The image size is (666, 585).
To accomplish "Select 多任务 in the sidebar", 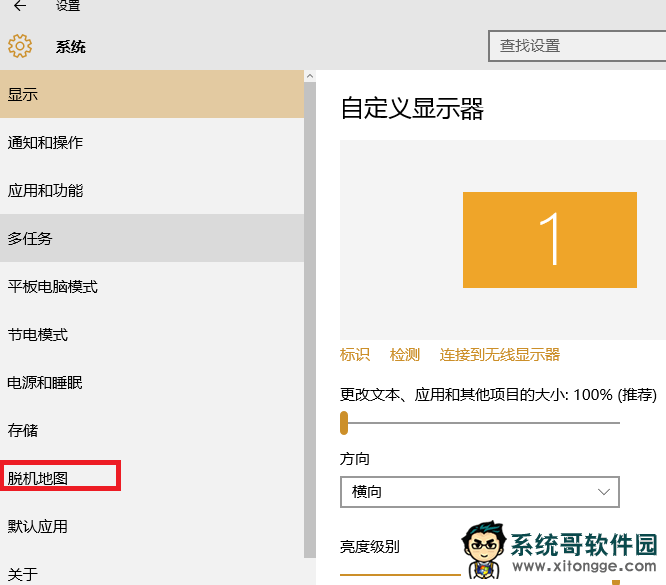I will [150, 239].
